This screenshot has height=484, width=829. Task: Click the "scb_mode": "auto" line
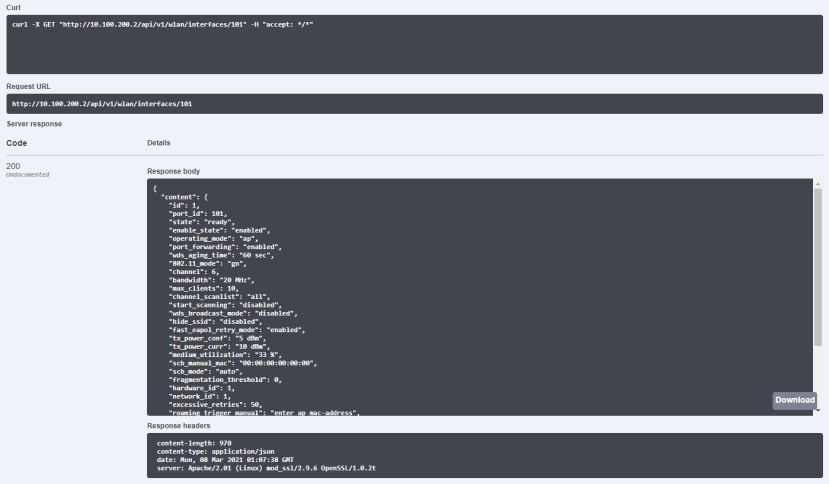[206, 371]
